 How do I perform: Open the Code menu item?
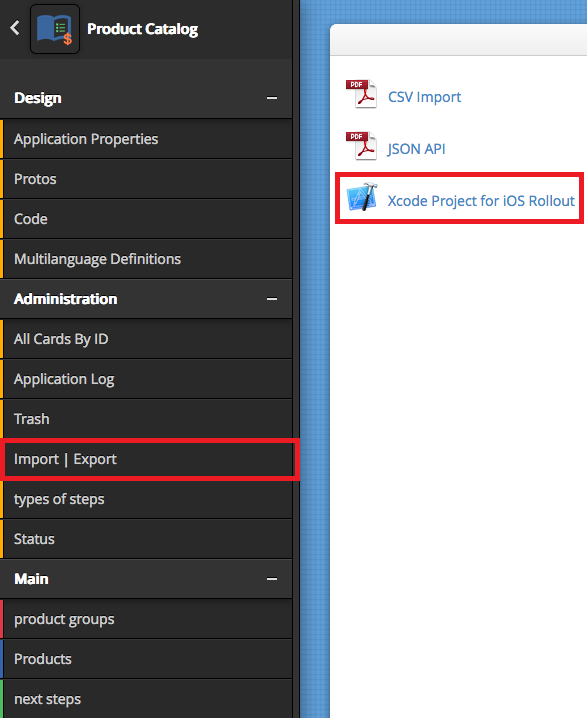146,219
